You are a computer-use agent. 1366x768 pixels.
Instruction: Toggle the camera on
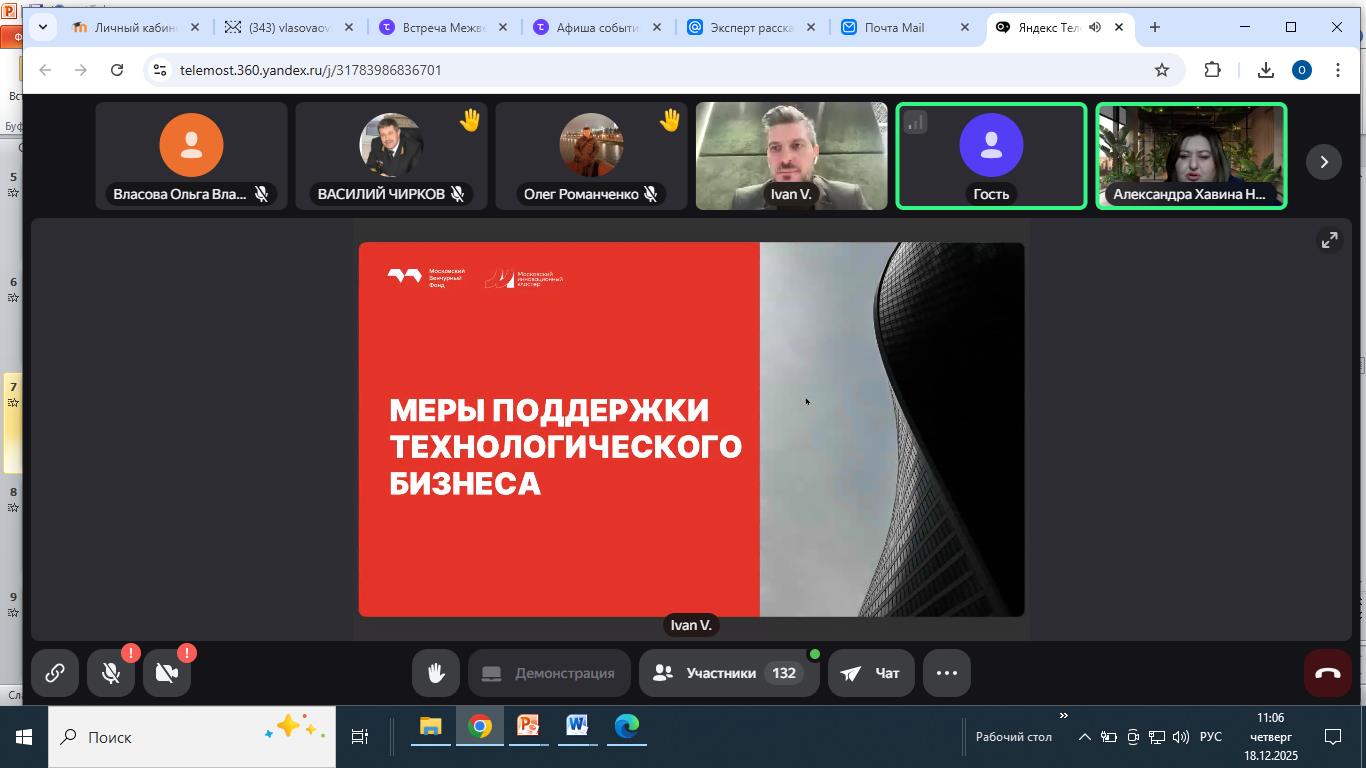coord(167,673)
